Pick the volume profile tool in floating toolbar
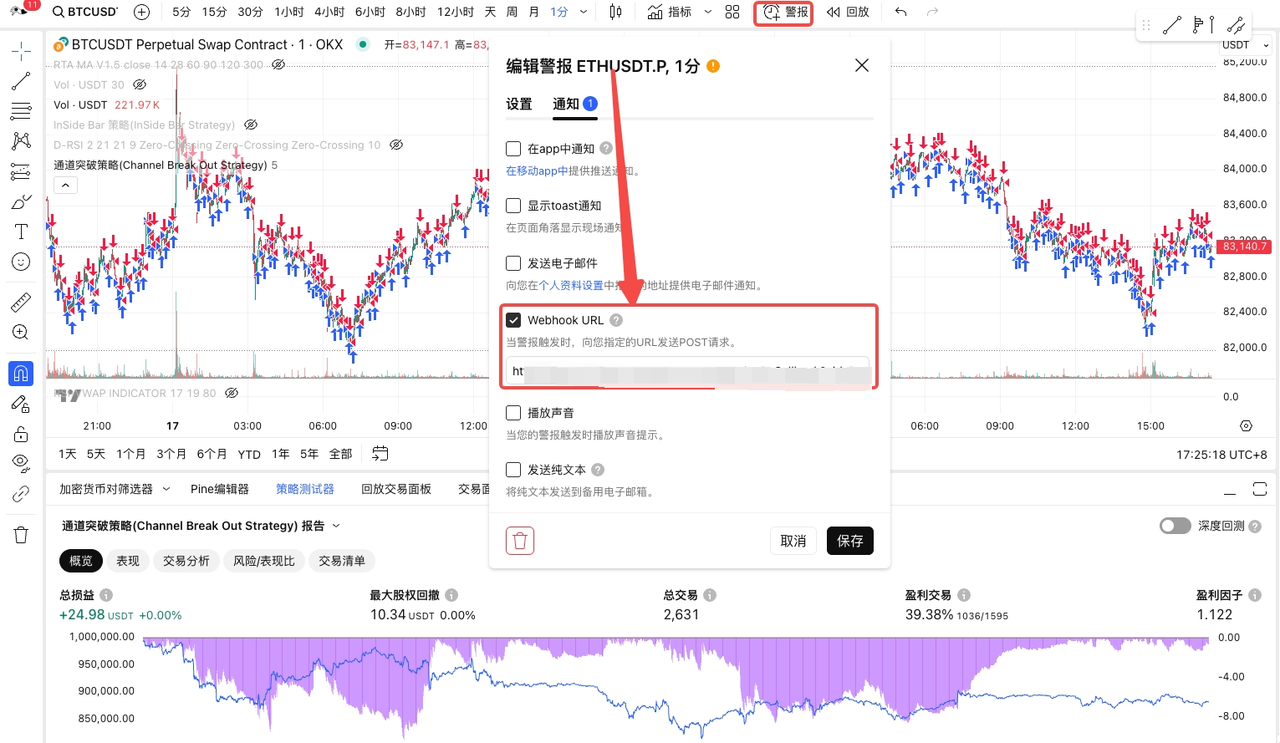This screenshot has width=1280, height=743. (x=1204, y=26)
